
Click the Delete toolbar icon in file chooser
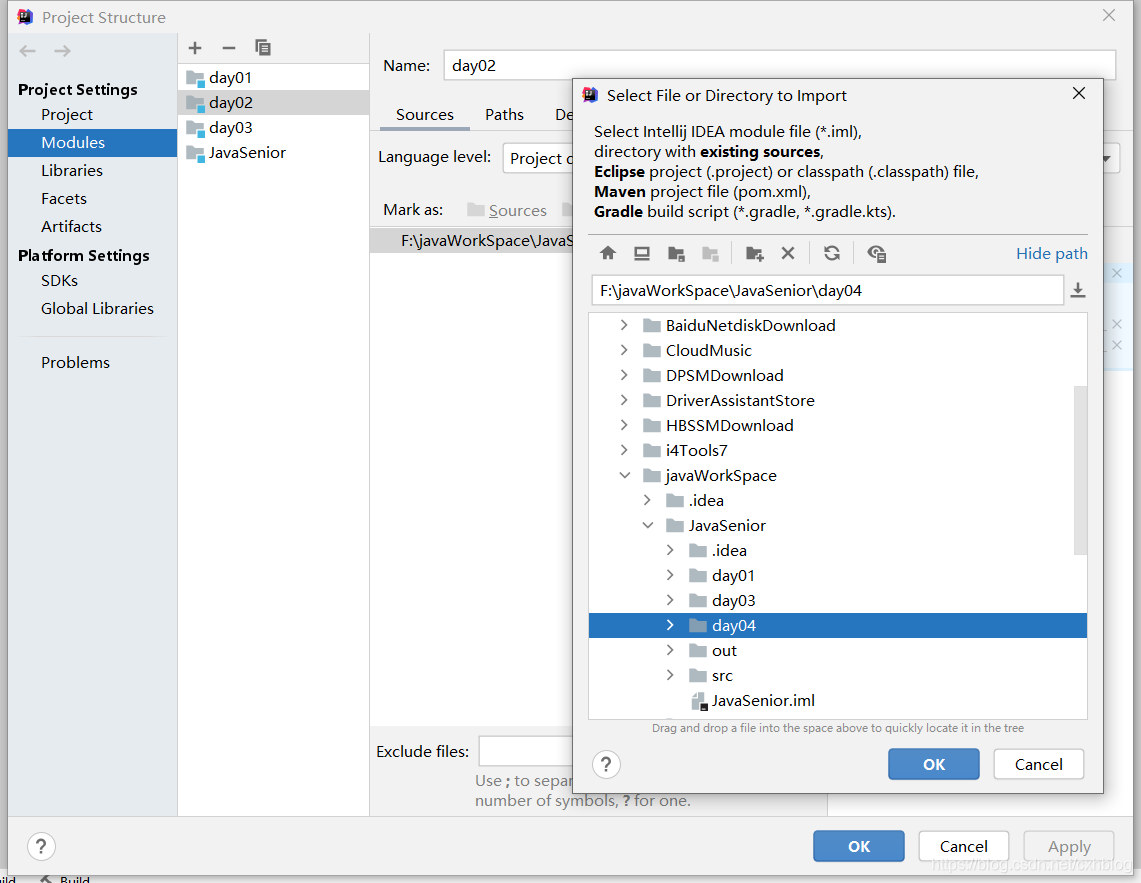pyautogui.click(x=788, y=253)
